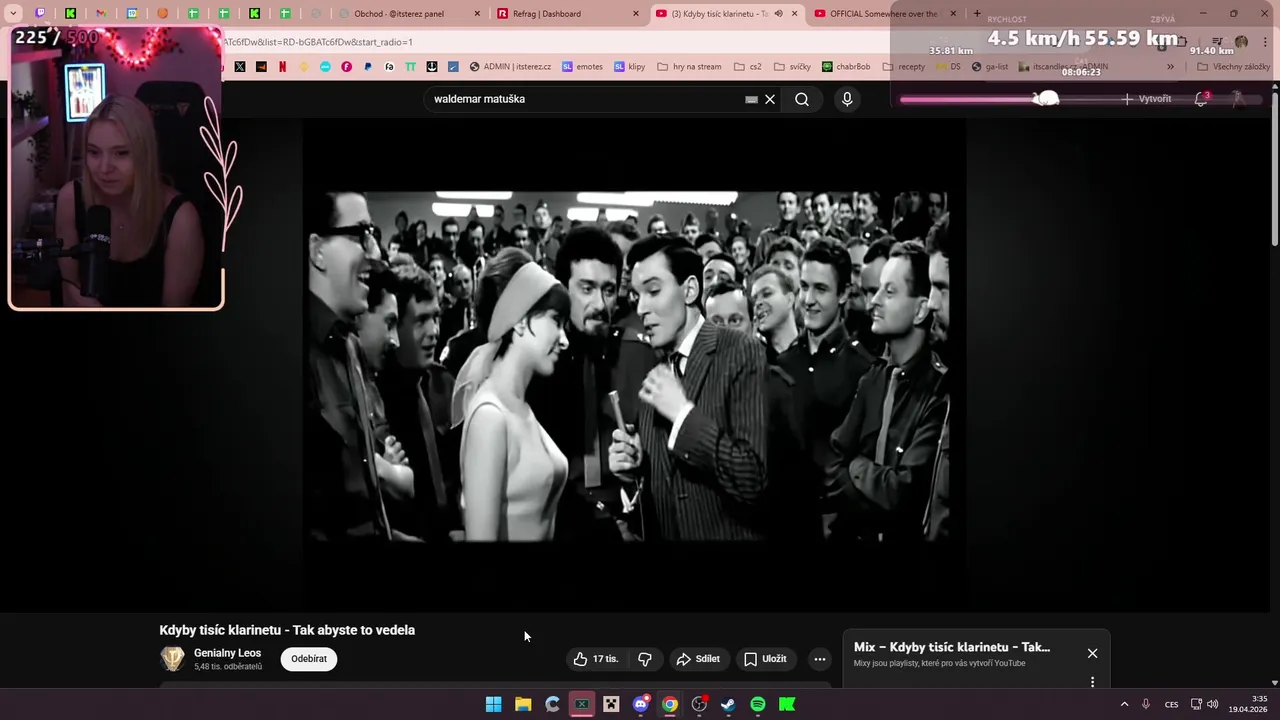Open the tab search dropdown arrow
This screenshot has width=1280, height=720.
pos(13,14)
